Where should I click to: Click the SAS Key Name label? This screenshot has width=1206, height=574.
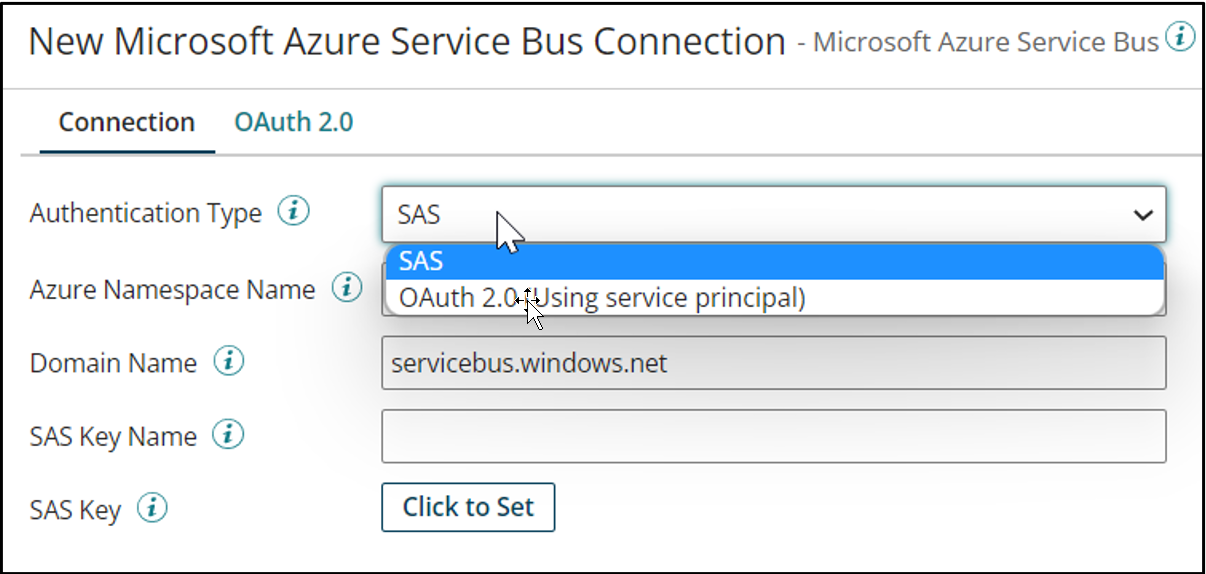pos(113,437)
